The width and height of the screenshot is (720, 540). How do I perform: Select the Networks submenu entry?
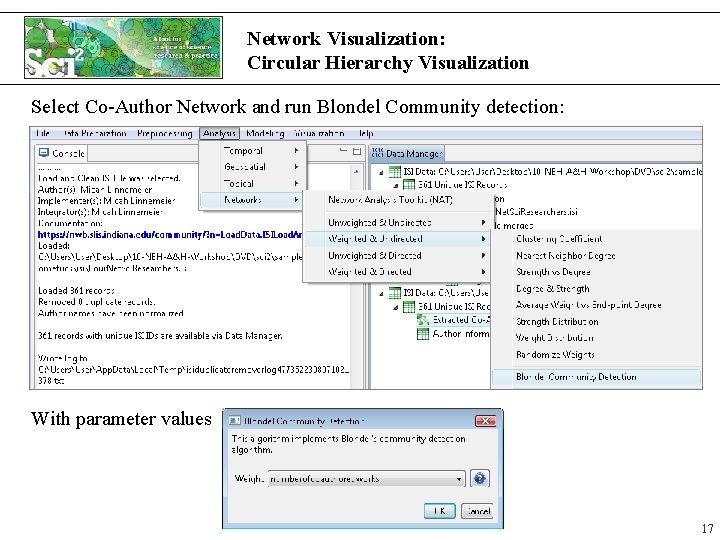[253, 200]
